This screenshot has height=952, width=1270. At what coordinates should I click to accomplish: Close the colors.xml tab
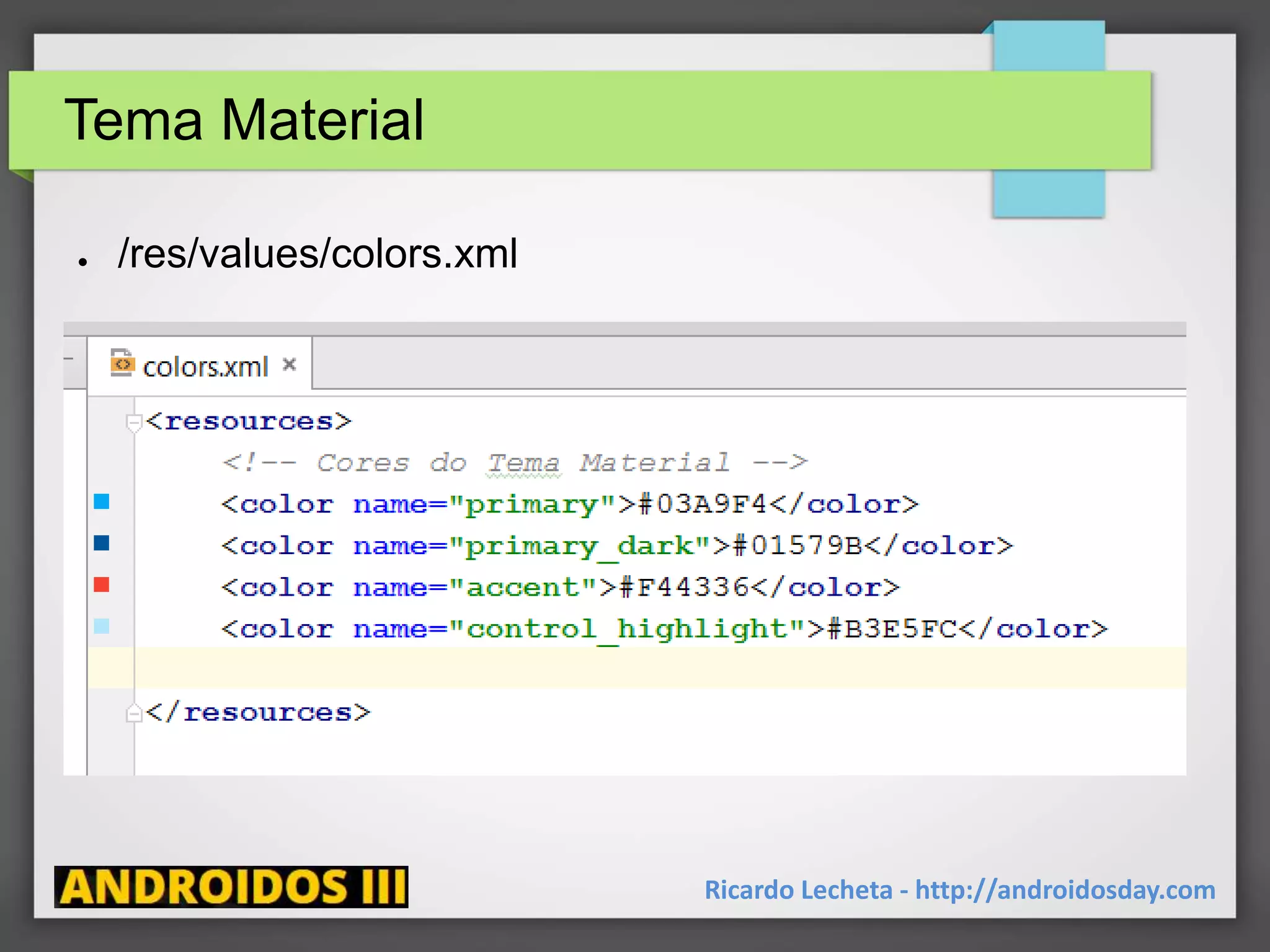289,364
